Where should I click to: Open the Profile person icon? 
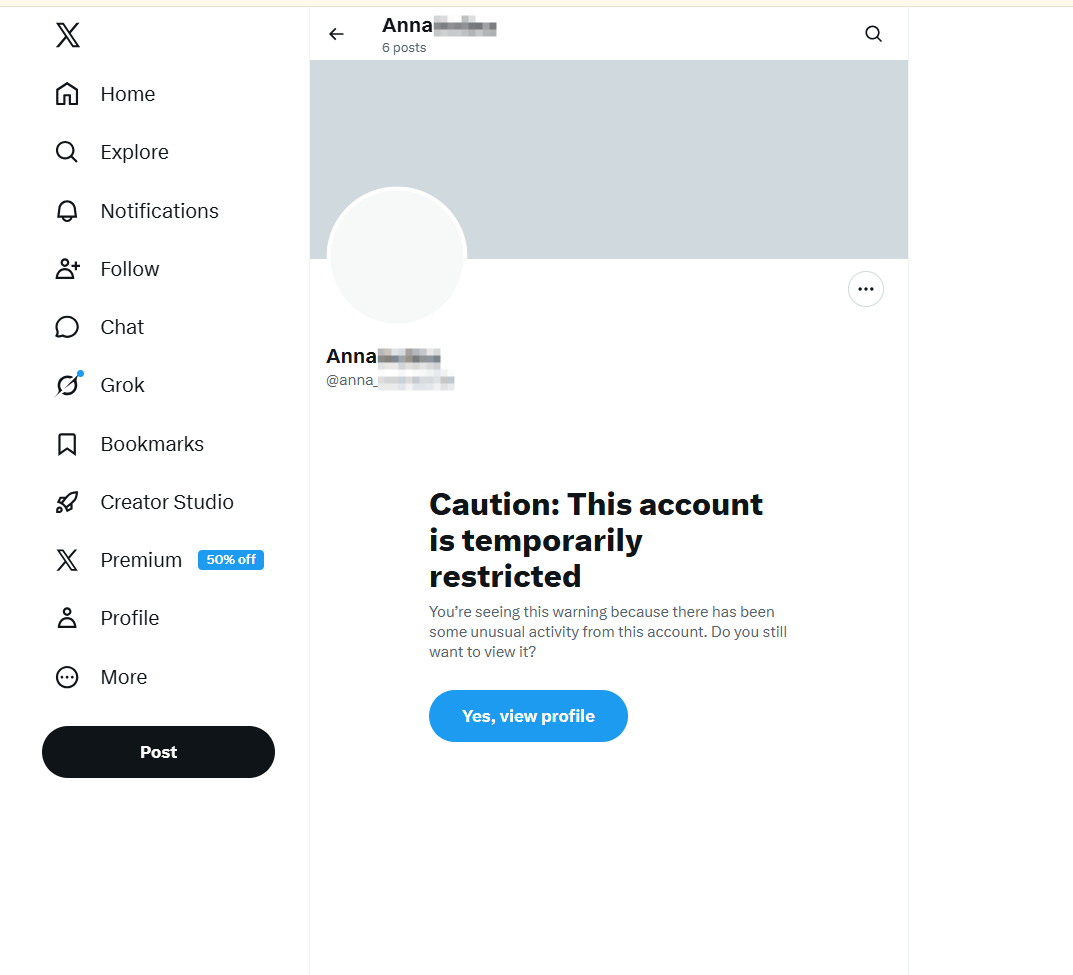[x=67, y=618]
